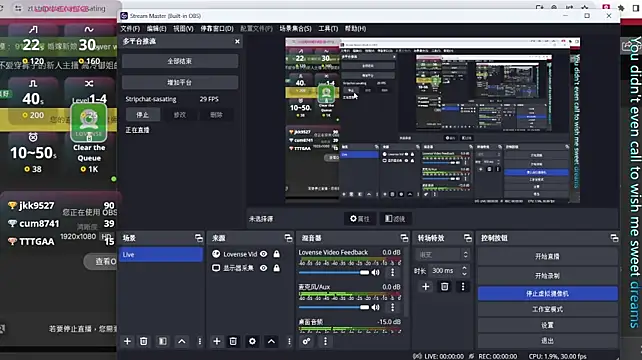Click 修改 for Stripchat-sasating stream
This screenshot has height=360, width=642.
tap(180, 115)
